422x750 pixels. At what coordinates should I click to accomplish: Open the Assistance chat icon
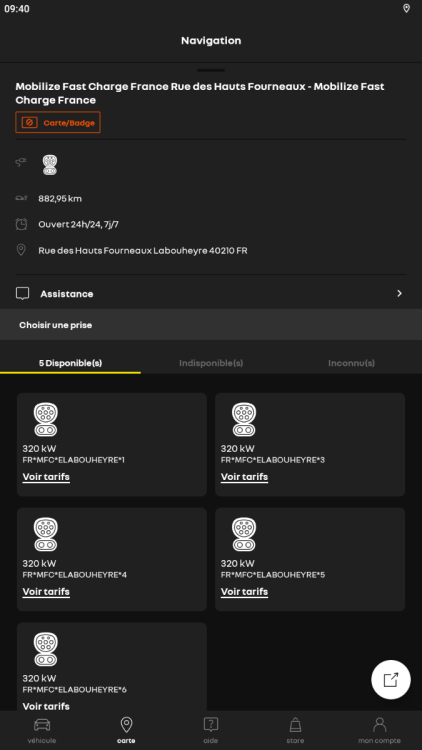click(22, 294)
